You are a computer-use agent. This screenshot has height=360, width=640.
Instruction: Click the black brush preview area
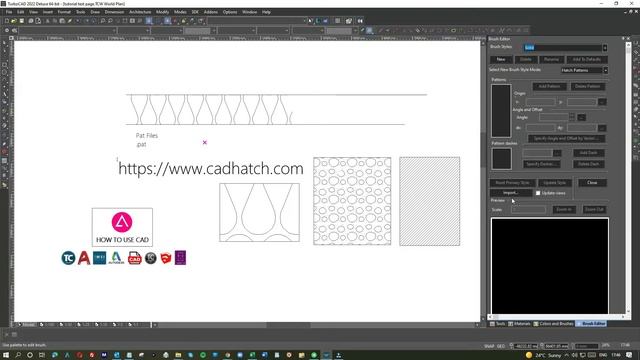pyautogui.click(x=549, y=266)
